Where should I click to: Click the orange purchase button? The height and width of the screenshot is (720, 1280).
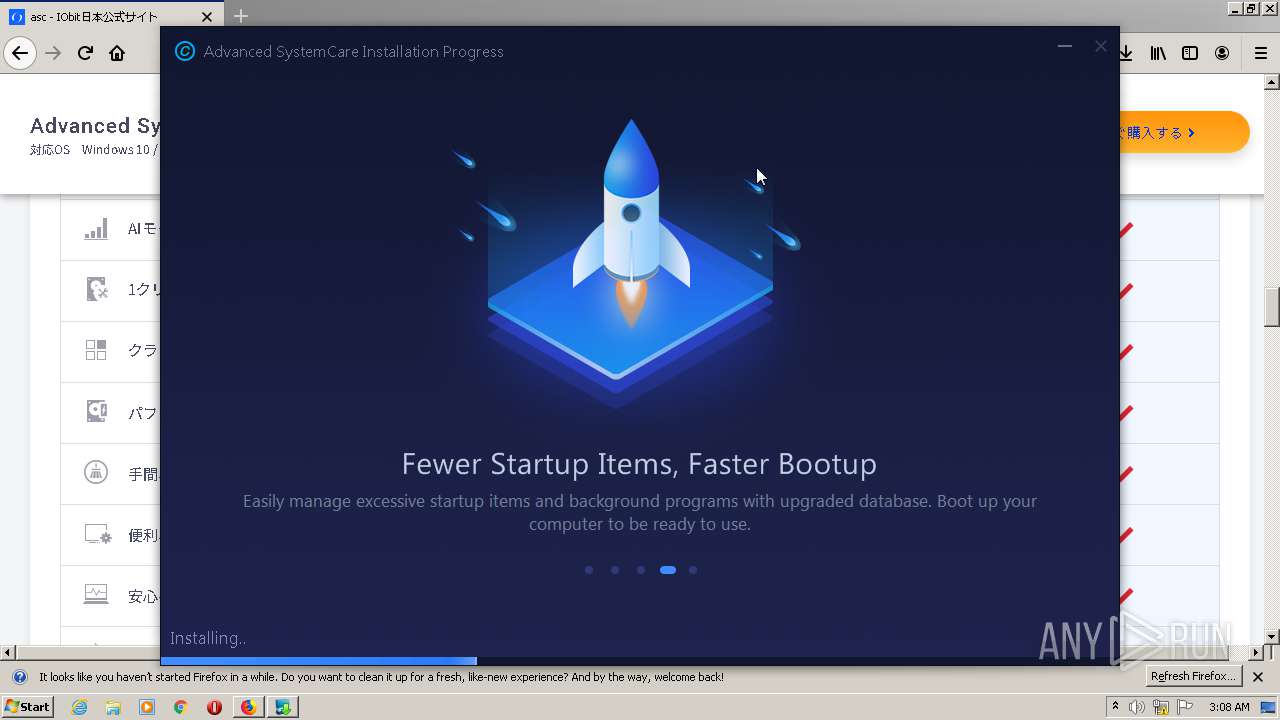(x=1184, y=132)
